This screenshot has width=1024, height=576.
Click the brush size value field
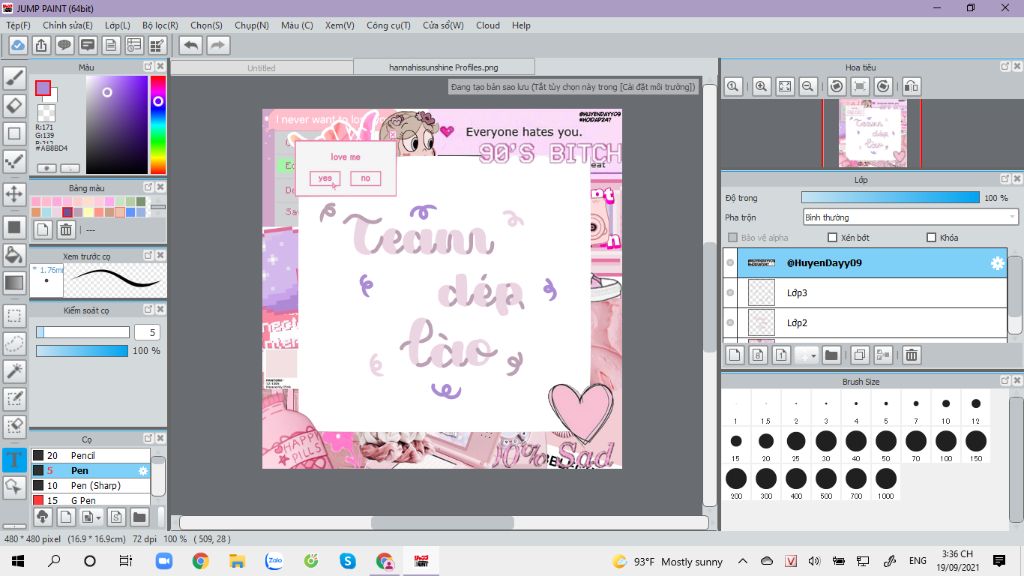point(147,332)
